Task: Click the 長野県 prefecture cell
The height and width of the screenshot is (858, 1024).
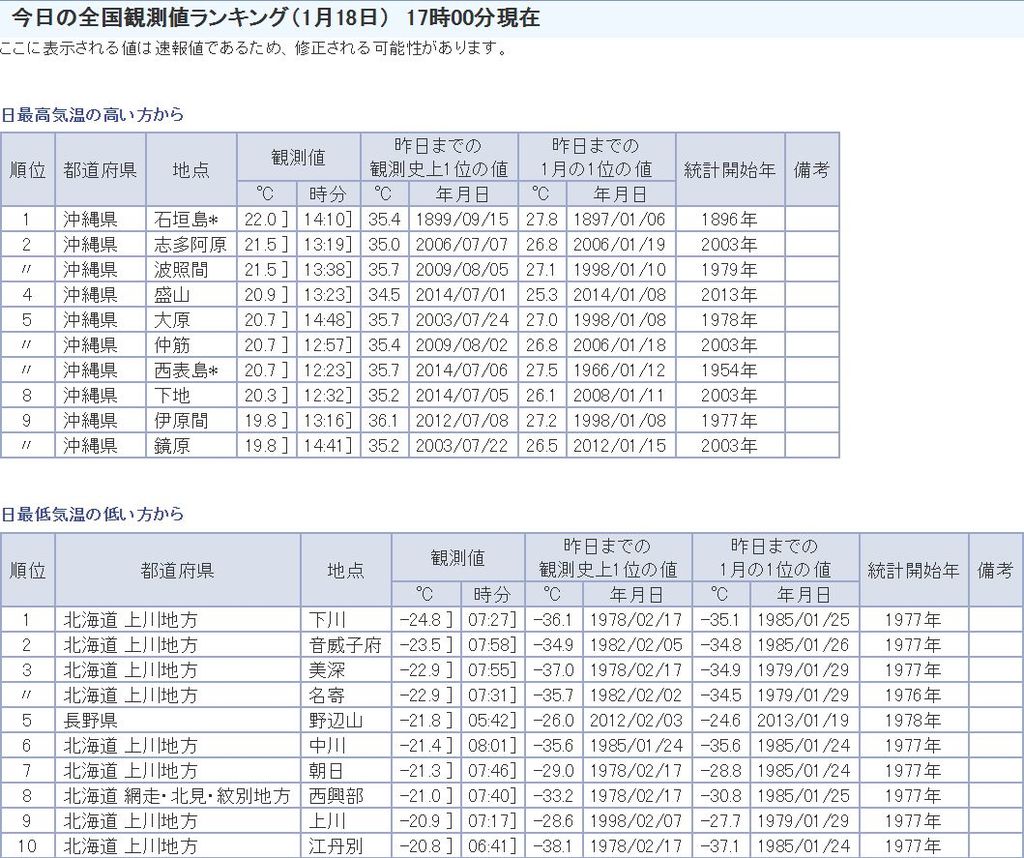Action: click(90, 720)
